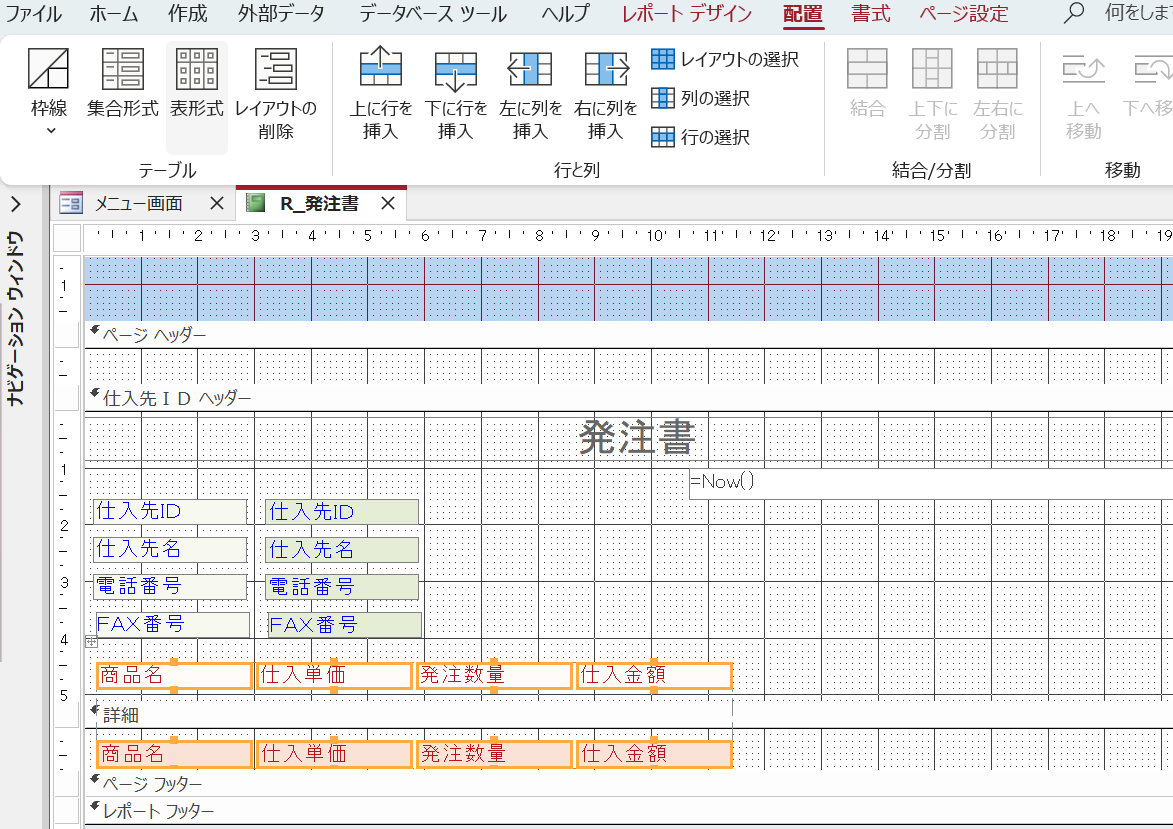Click the search magnifier icon
The width and height of the screenshot is (1173, 829).
[x=1074, y=13]
